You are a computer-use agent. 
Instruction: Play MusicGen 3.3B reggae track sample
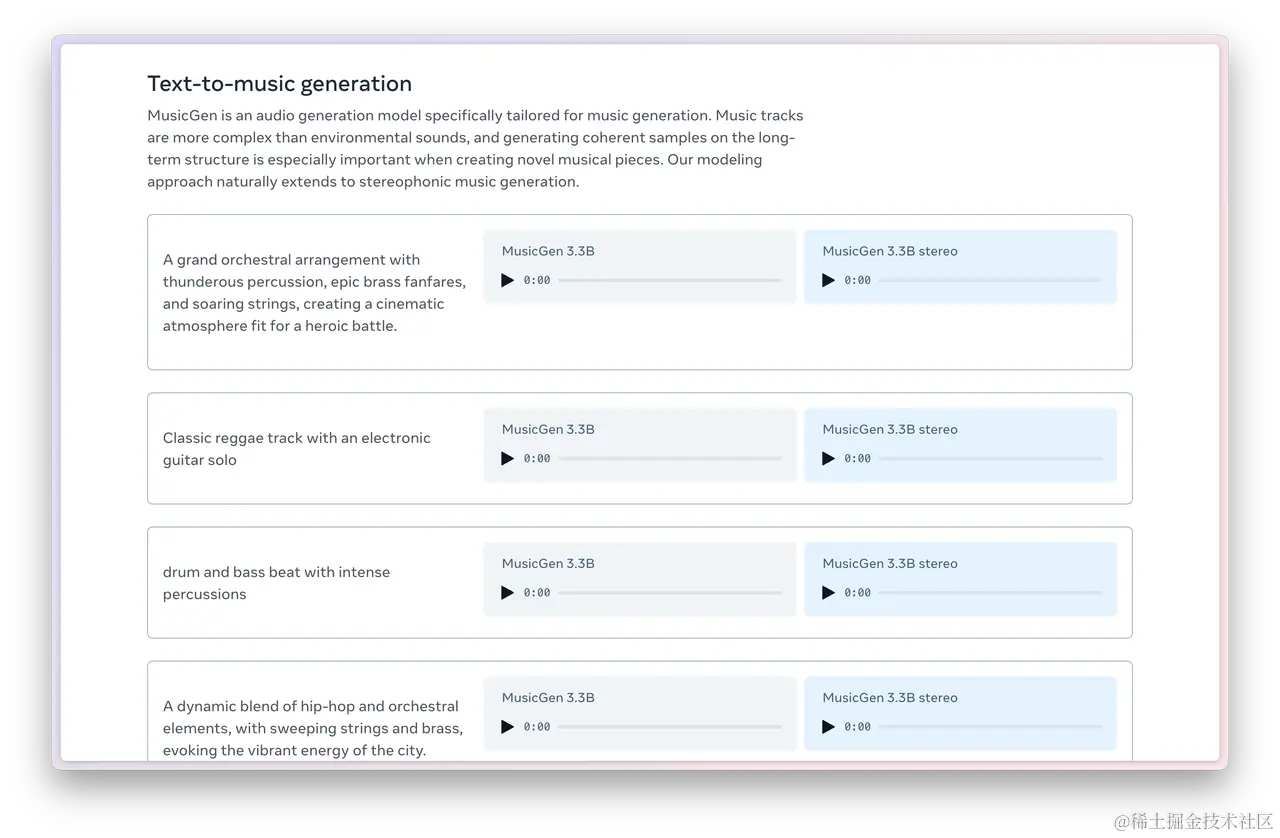[x=507, y=458]
